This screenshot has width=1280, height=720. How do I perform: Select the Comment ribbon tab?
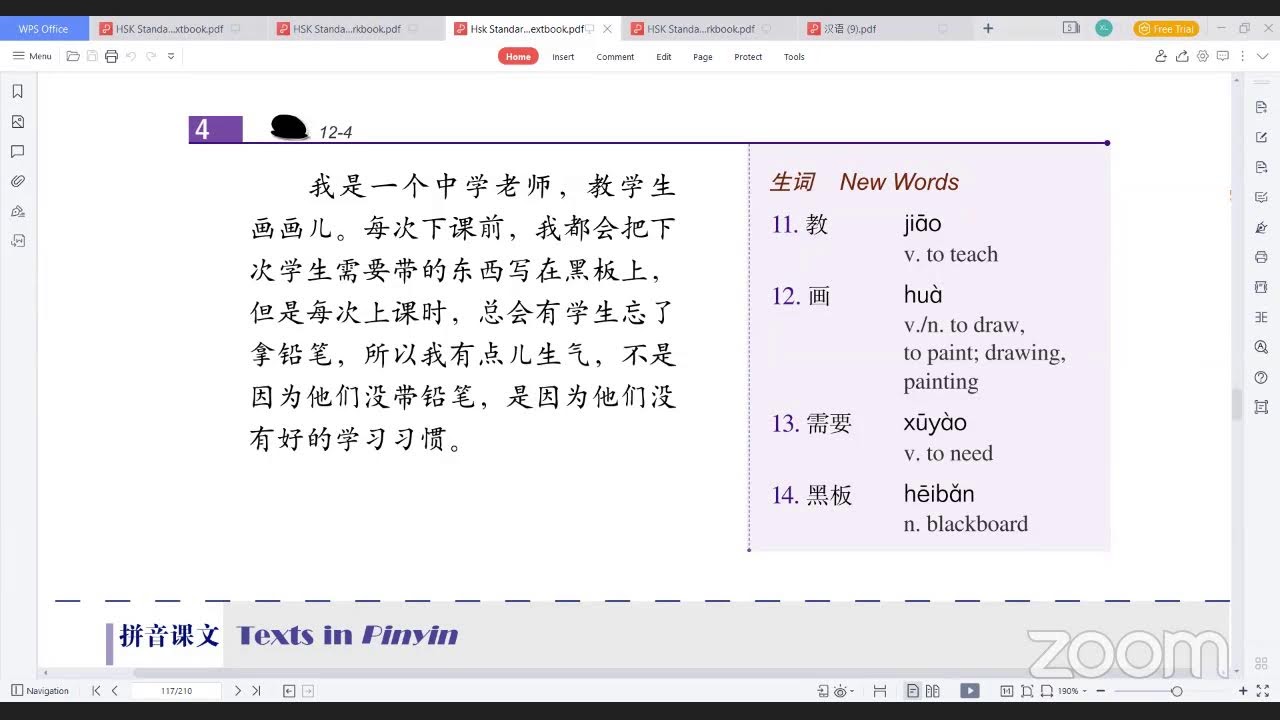[x=615, y=57]
